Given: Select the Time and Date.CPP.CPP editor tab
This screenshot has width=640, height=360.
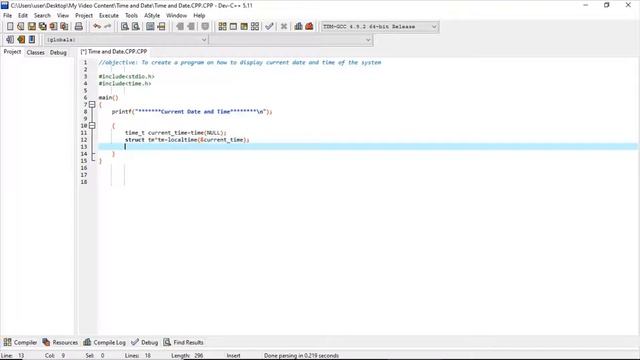Looking at the screenshot, I should point(113,52).
